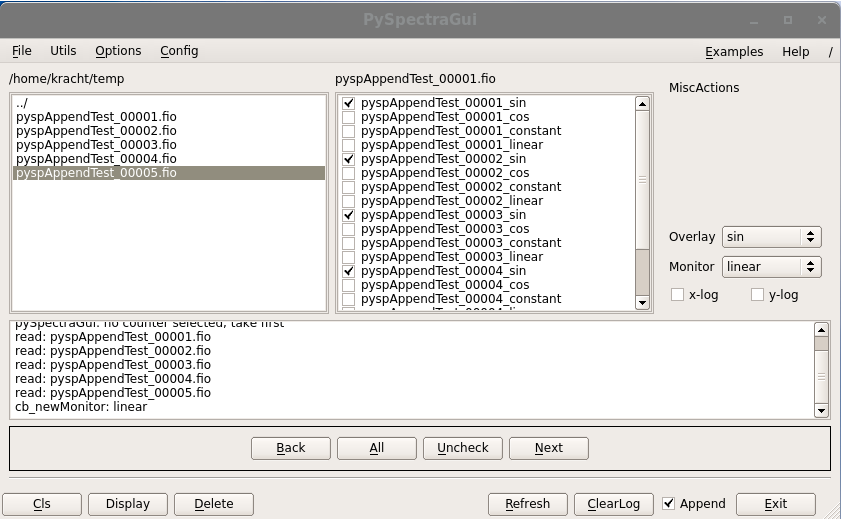Uncheck pyspAppendTest_00003_sin checkbox
842x519 pixels.
(349, 215)
